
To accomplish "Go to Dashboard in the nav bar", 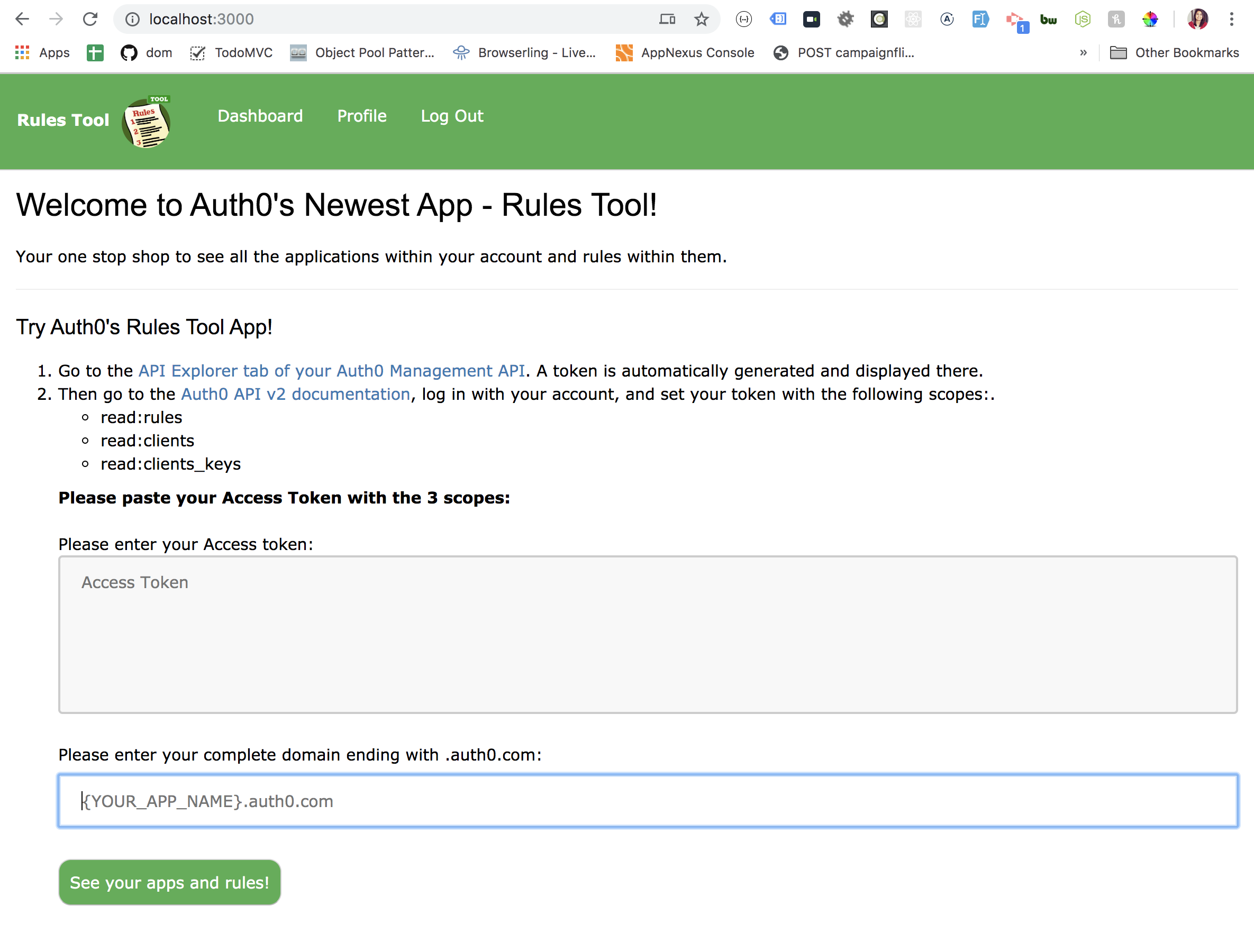I will (260, 116).
